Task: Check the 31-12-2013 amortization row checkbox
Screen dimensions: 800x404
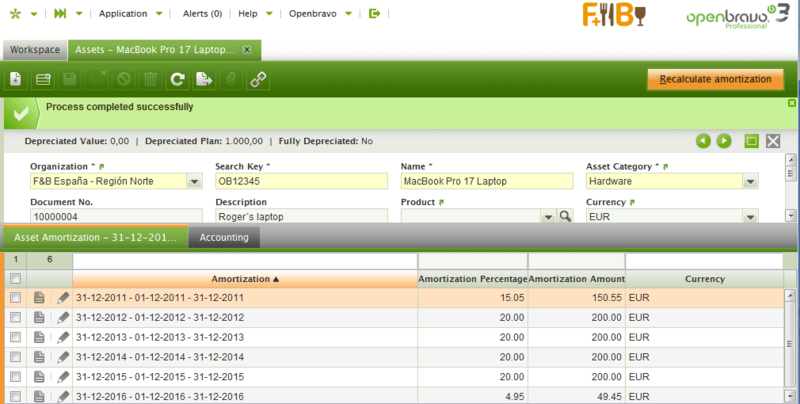Action: pyautogui.click(x=15, y=337)
